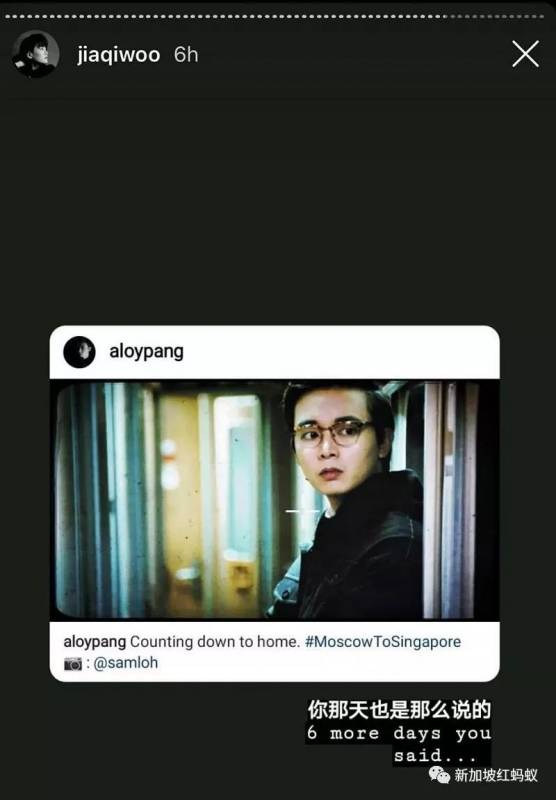
Task: Click the 新加坡红蚂蚁 watermark text
Action: coord(496,775)
